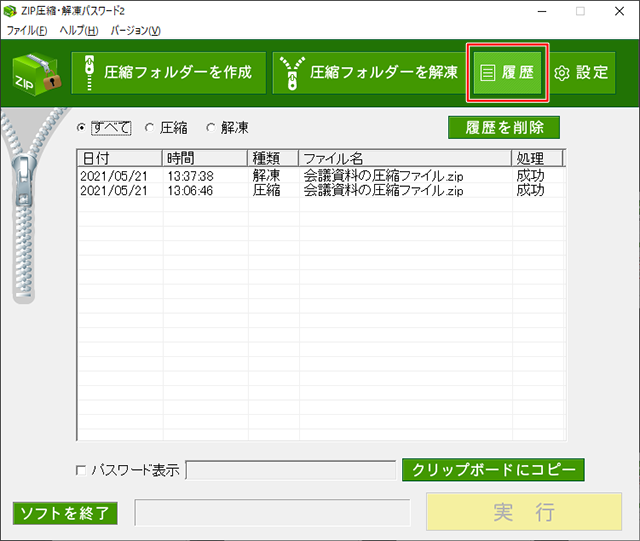Sort by the 日付 column header
640x541 pixels.
pyautogui.click(x=120, y=158)
